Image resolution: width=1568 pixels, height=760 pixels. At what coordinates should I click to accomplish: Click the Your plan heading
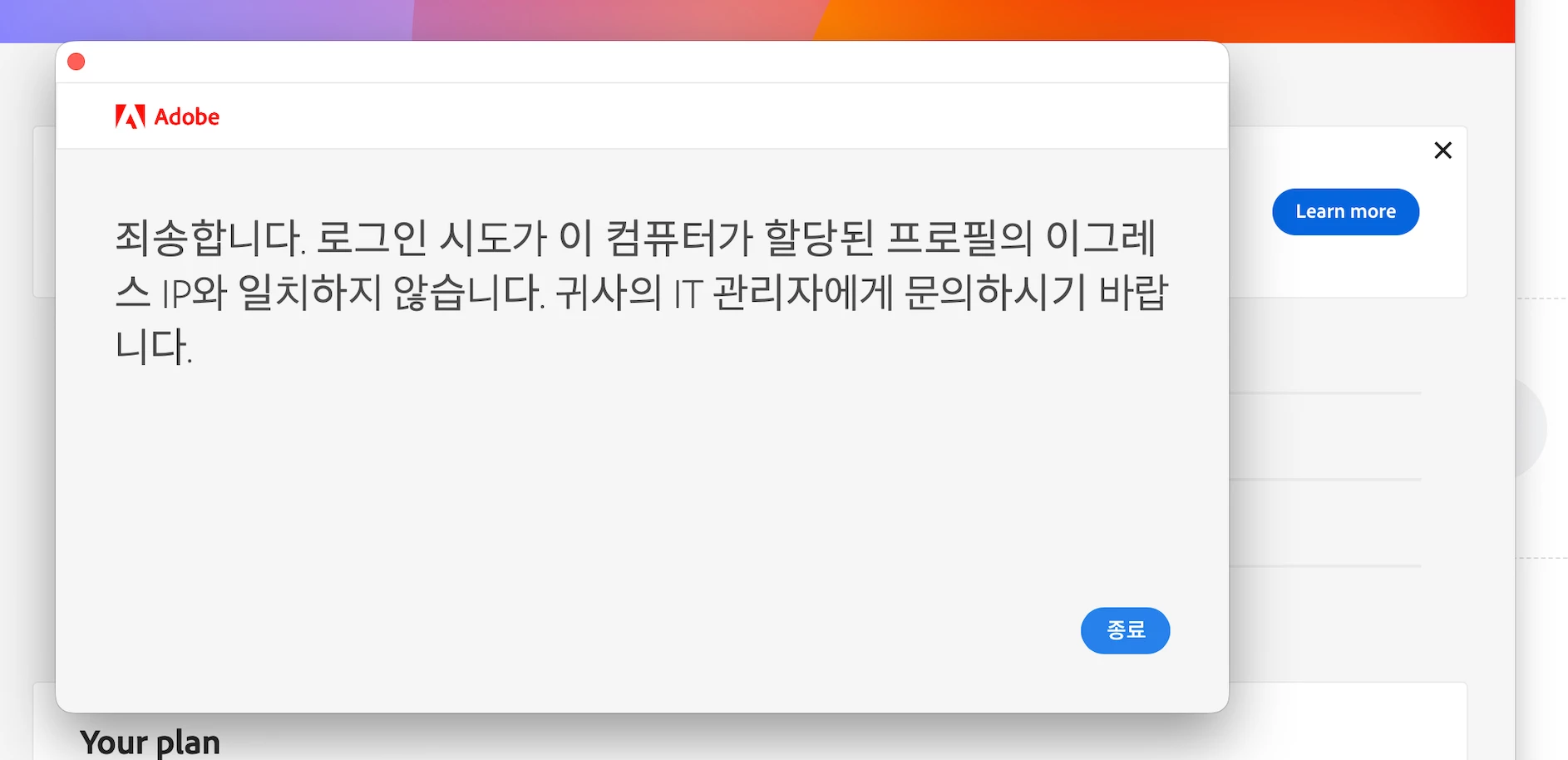pos(150,742)
